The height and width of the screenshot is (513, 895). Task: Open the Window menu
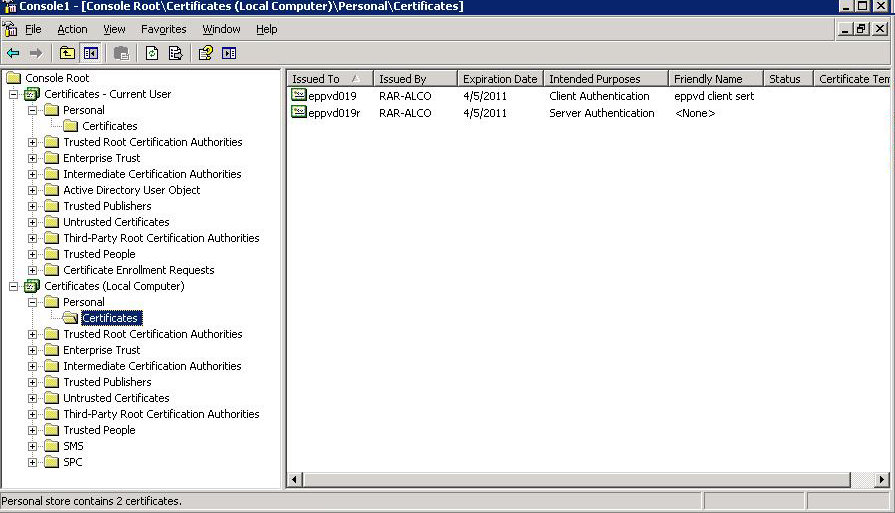pos(221,29)
